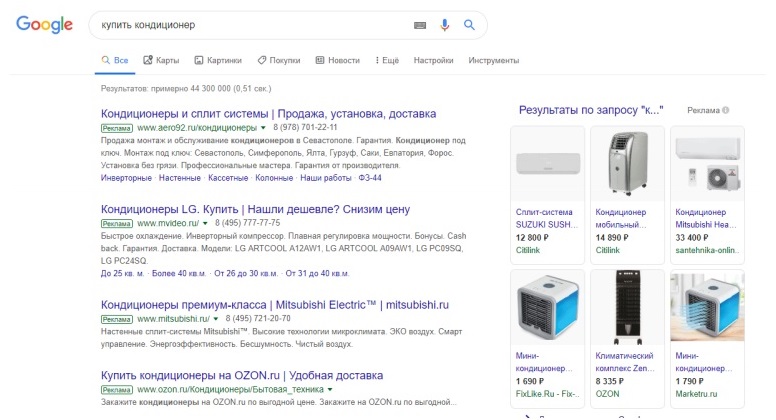This screenshot has height=420, width=776.
Task: Open 'От 31 до 40 кв.м.' sitelink
Action: tap(317, 273)
